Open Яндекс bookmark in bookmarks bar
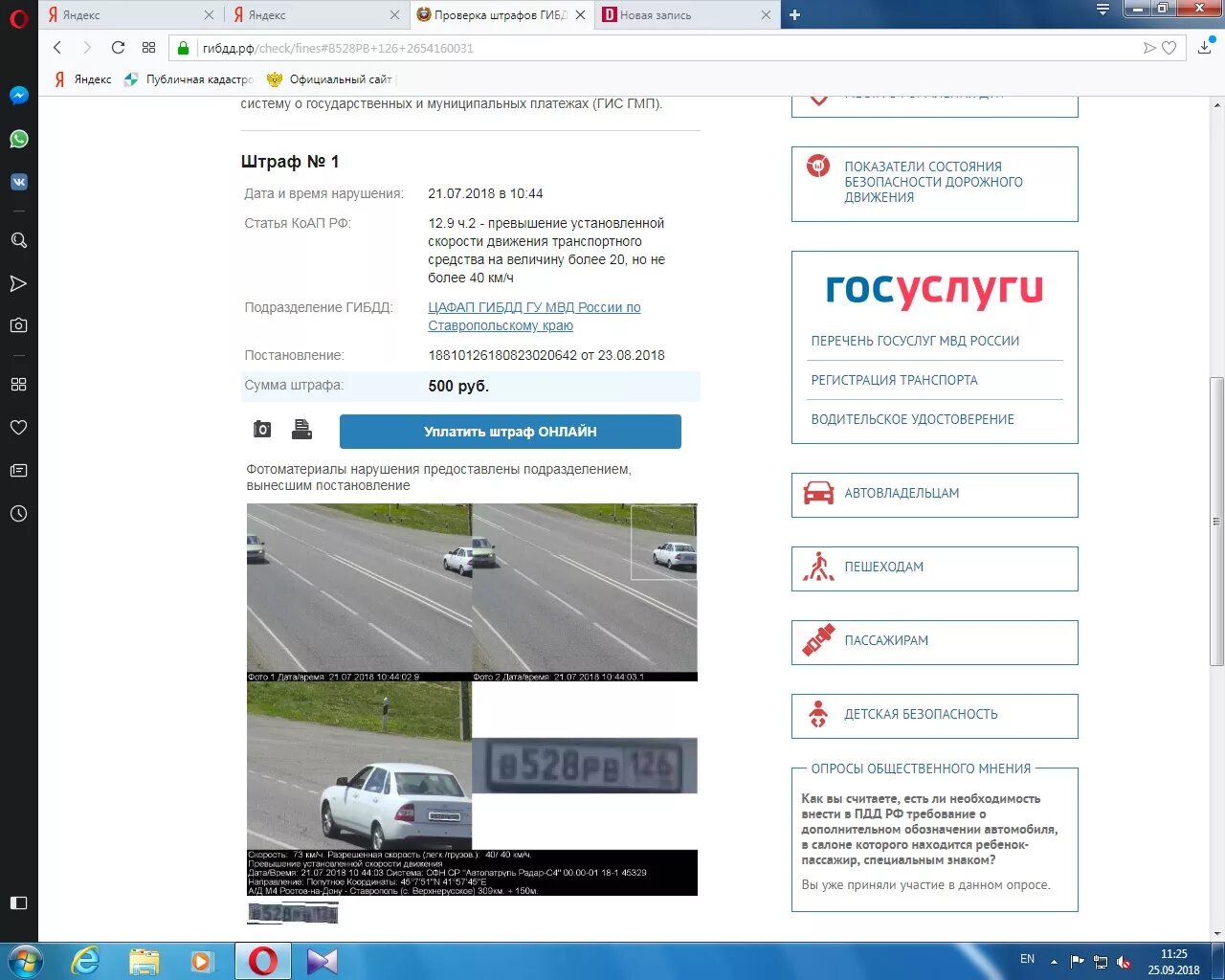Viewport: 1225px width, 980px height. pyautogui.click(x=82, y=79)
